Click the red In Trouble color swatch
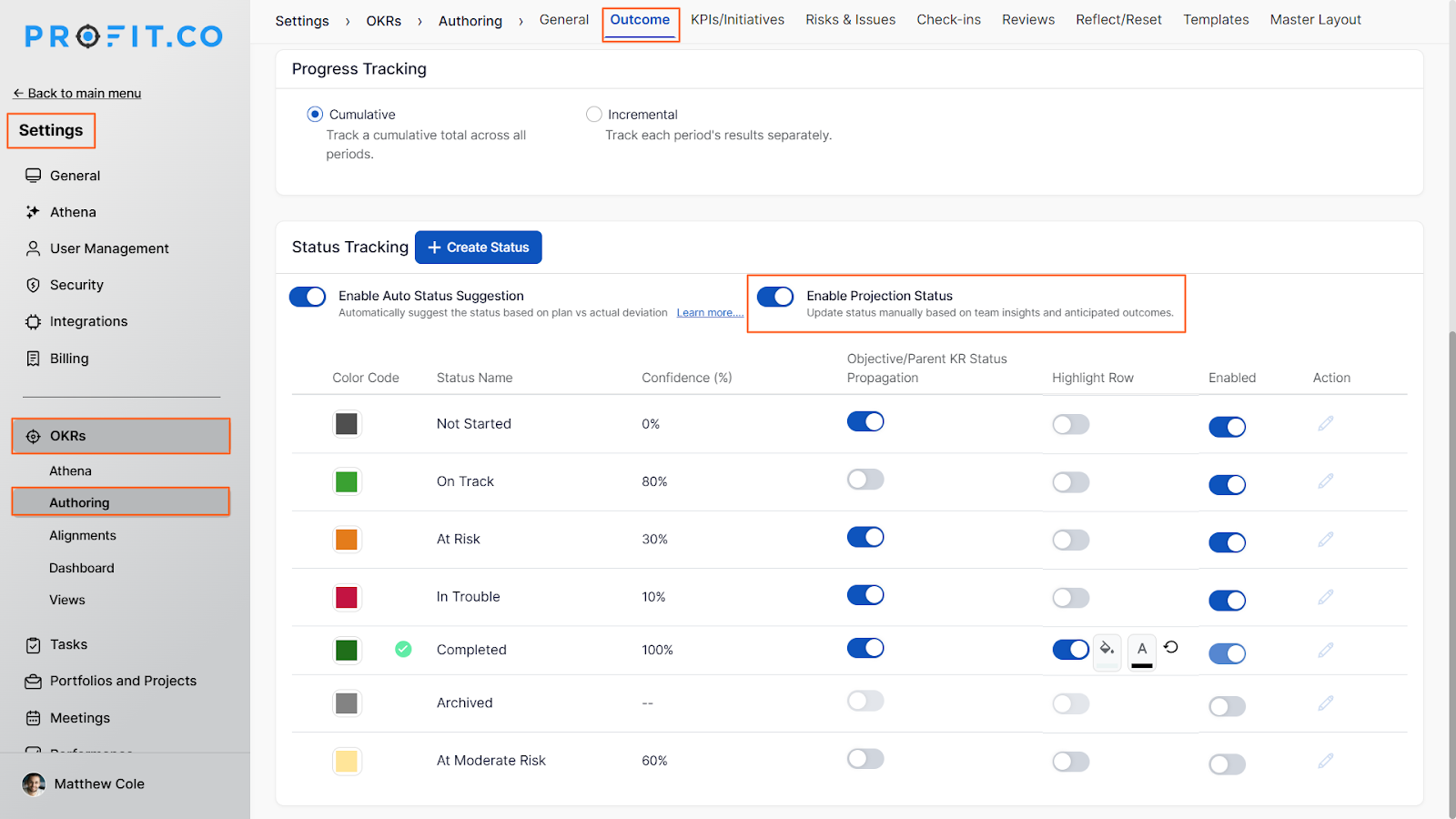The height and width of the screenshot is (819, 1456). (347, 597)
